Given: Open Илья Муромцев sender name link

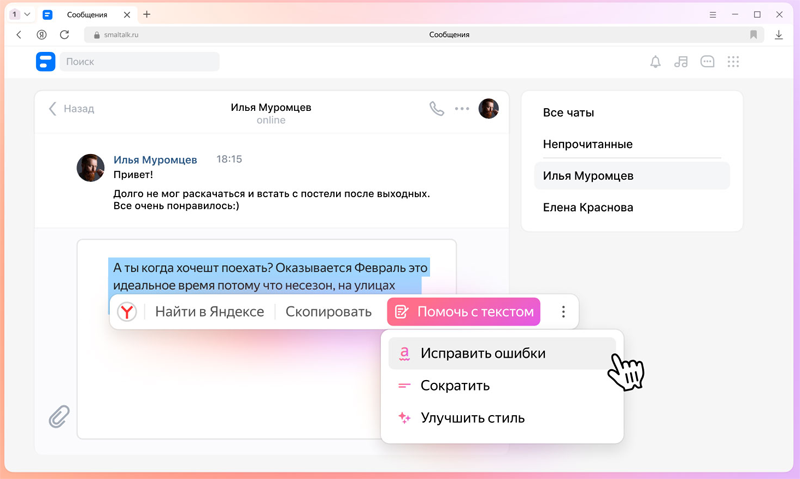Looking at the screenshot, I should coord(155,160).
